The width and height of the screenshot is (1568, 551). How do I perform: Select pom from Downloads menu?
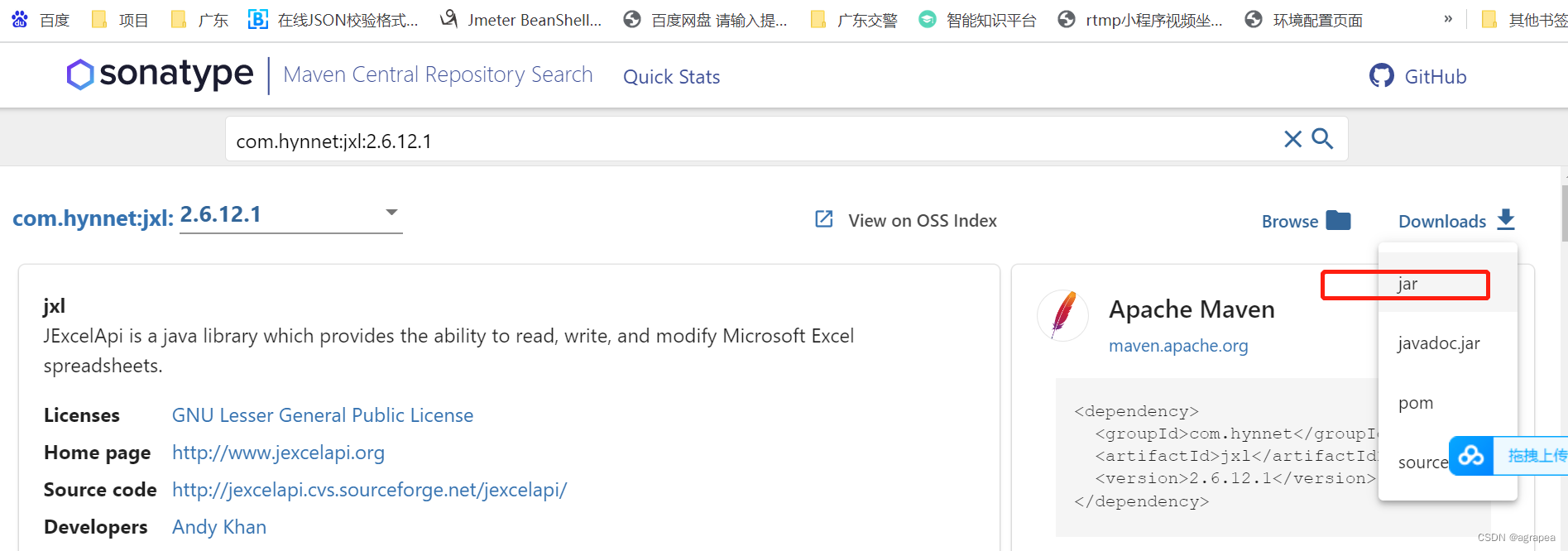(x=1448, y=403)
